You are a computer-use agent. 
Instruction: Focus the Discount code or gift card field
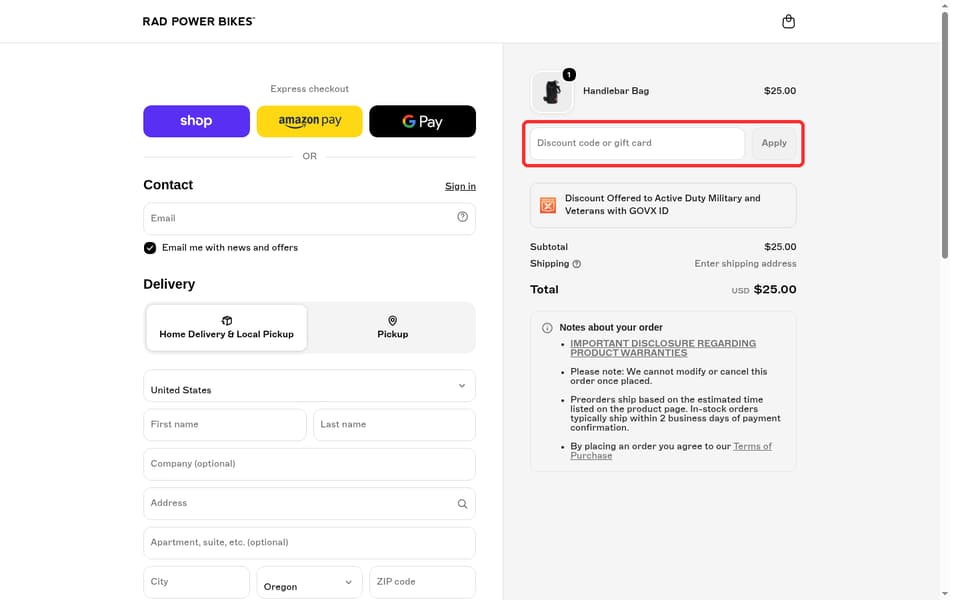[x=637, y=143]
